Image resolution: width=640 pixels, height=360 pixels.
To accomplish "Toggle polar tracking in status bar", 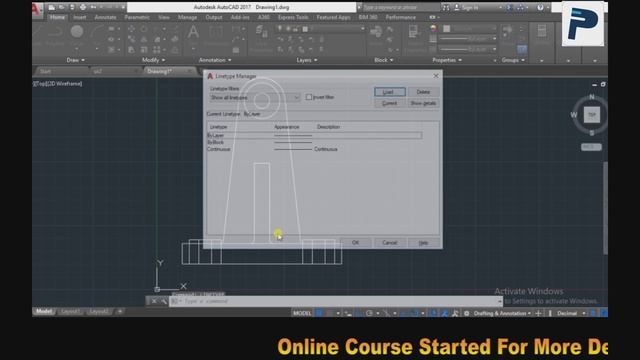I will [x=369, y=313].
